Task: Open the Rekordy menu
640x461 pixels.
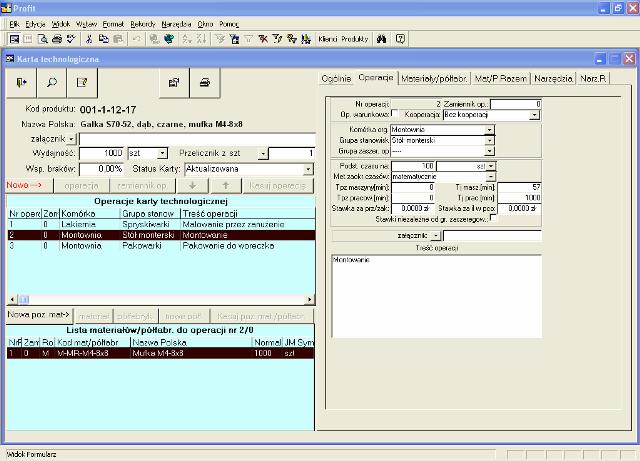Action: [143, 24]
